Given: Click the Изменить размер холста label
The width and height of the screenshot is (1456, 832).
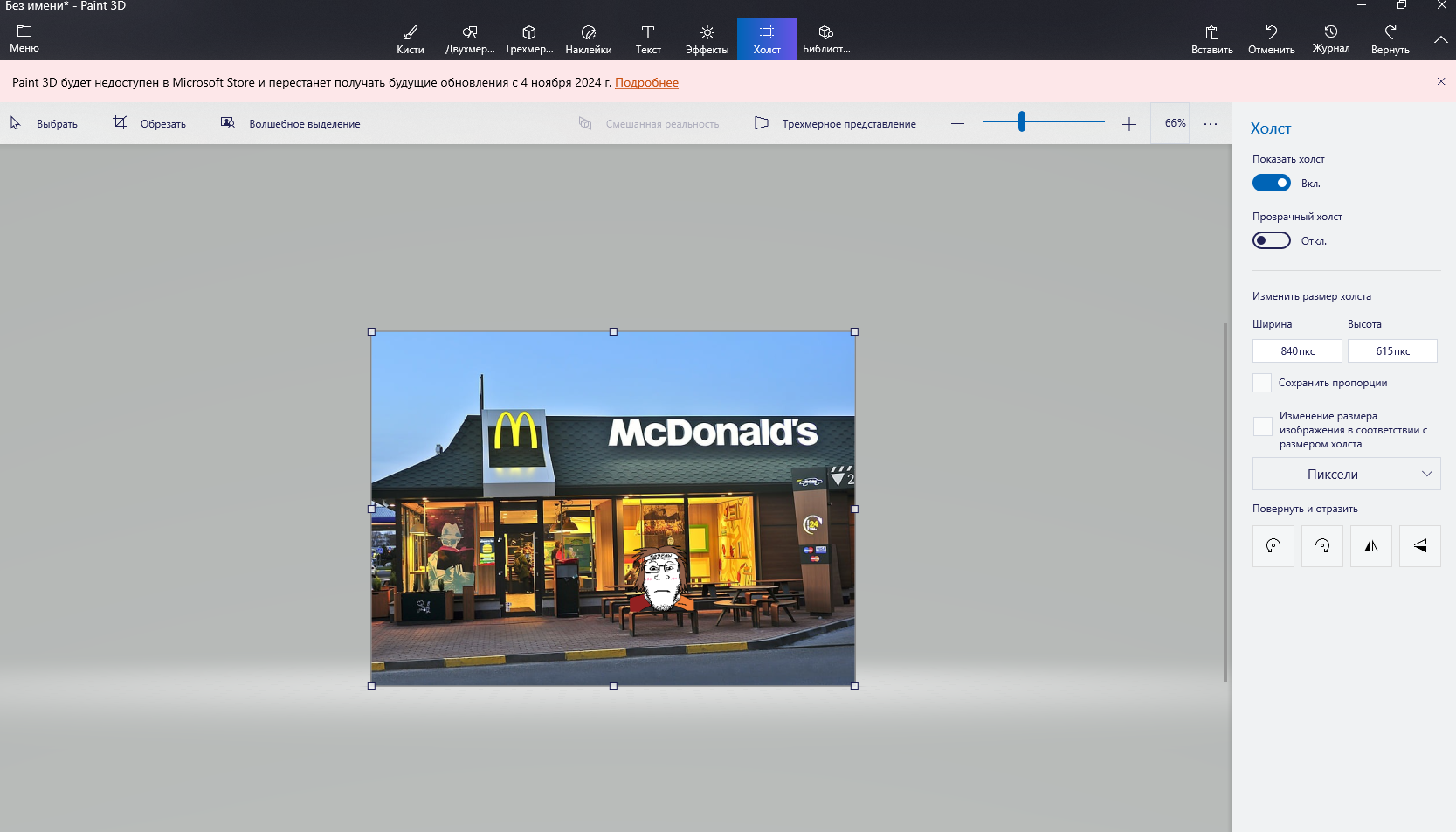Looking at the screenshot, I should click(1312, 296).
